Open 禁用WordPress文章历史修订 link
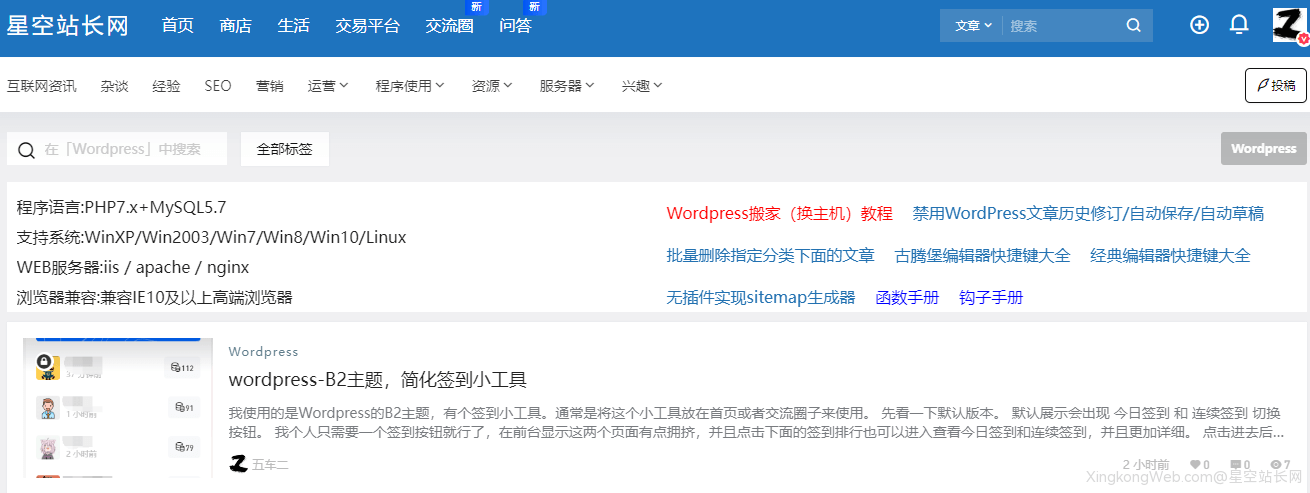 1088,213
